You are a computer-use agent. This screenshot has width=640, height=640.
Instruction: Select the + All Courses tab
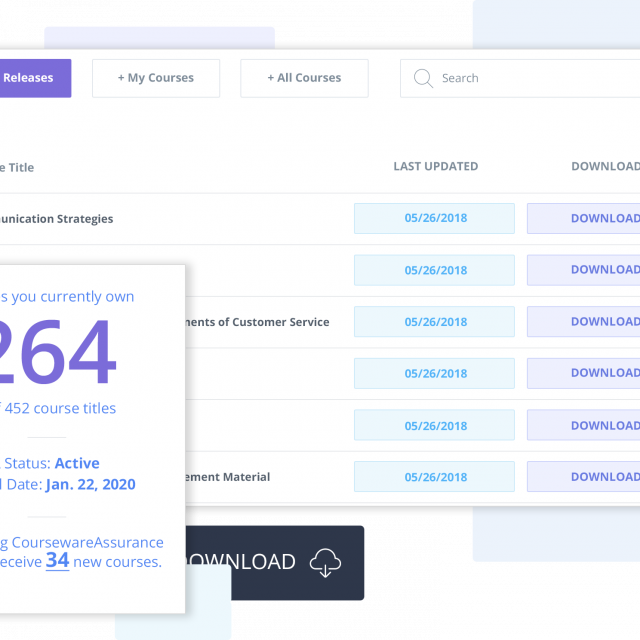(x=304, y=78)
